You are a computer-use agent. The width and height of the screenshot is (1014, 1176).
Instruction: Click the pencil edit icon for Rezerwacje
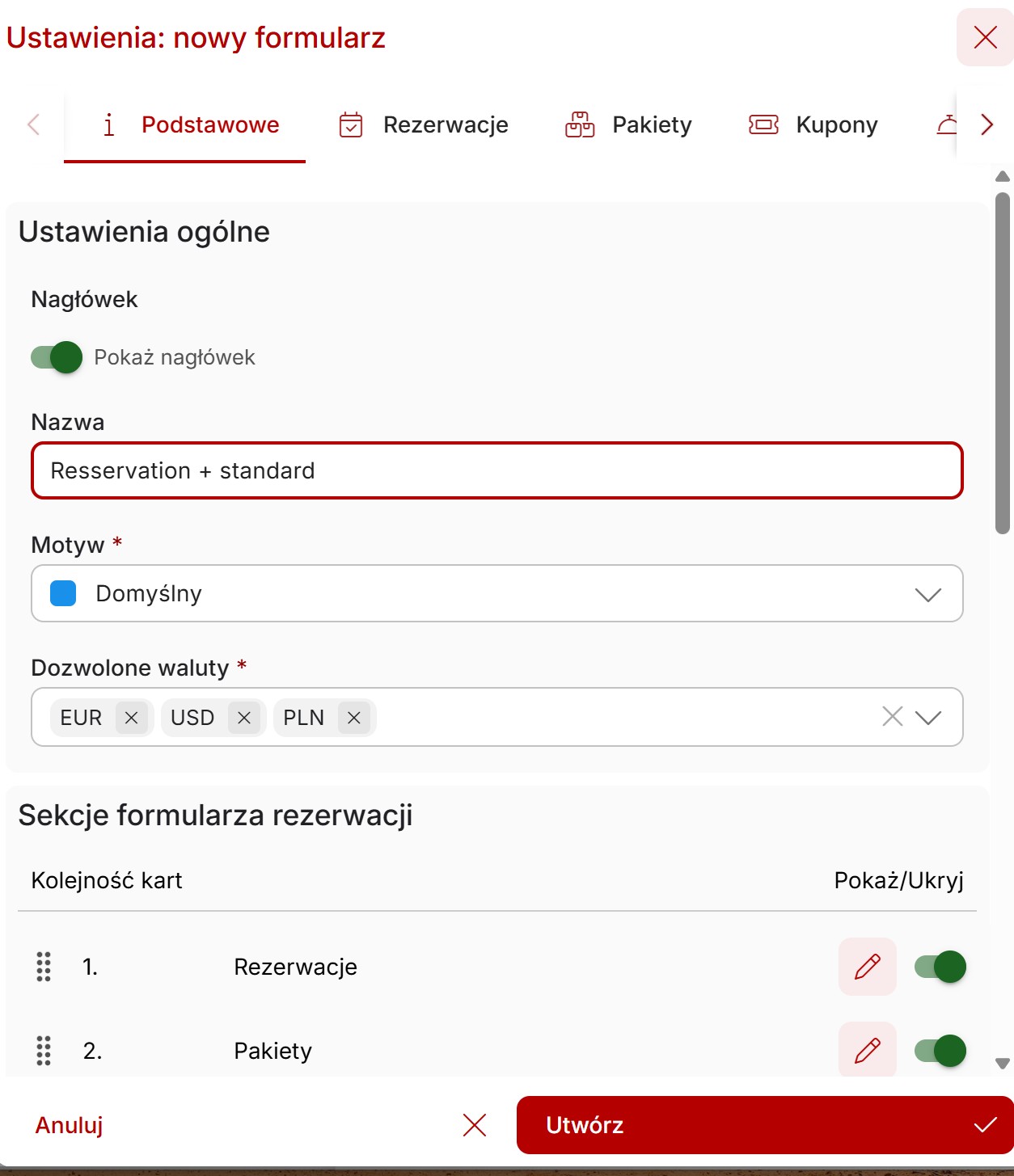coord(867,966)
